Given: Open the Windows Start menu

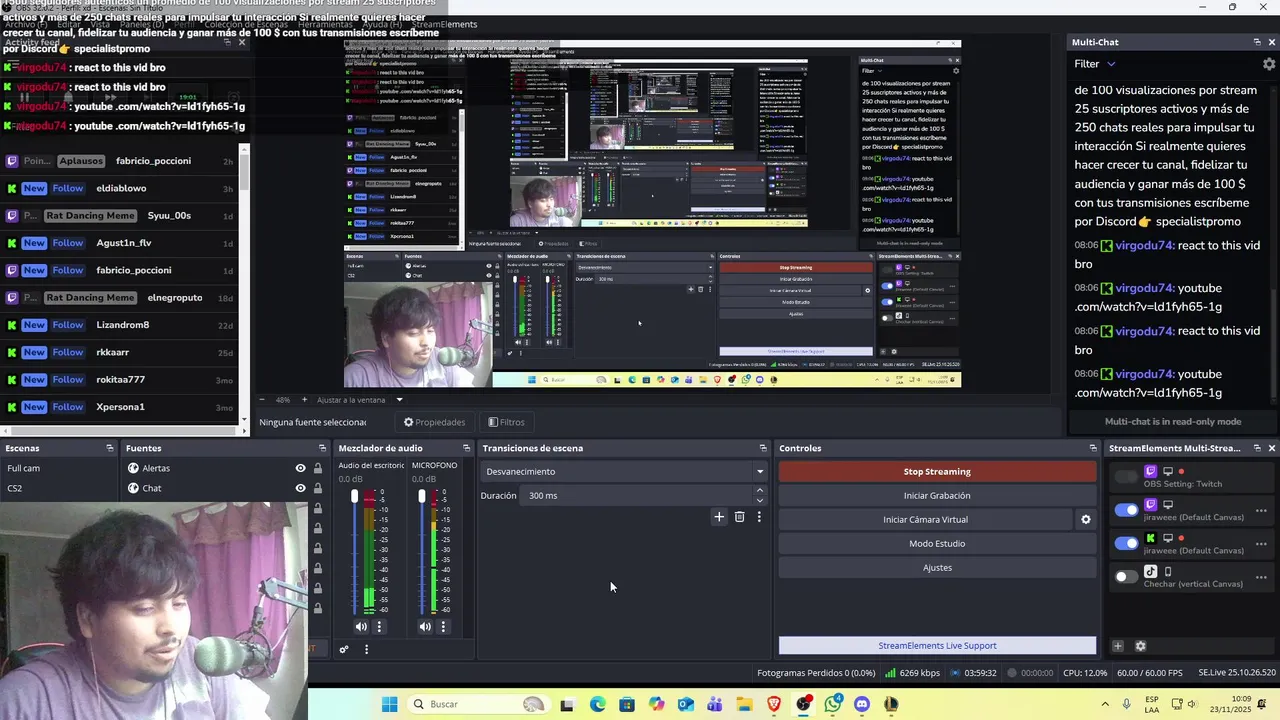Looking at the screenshot, I should [x=389, y=704].
